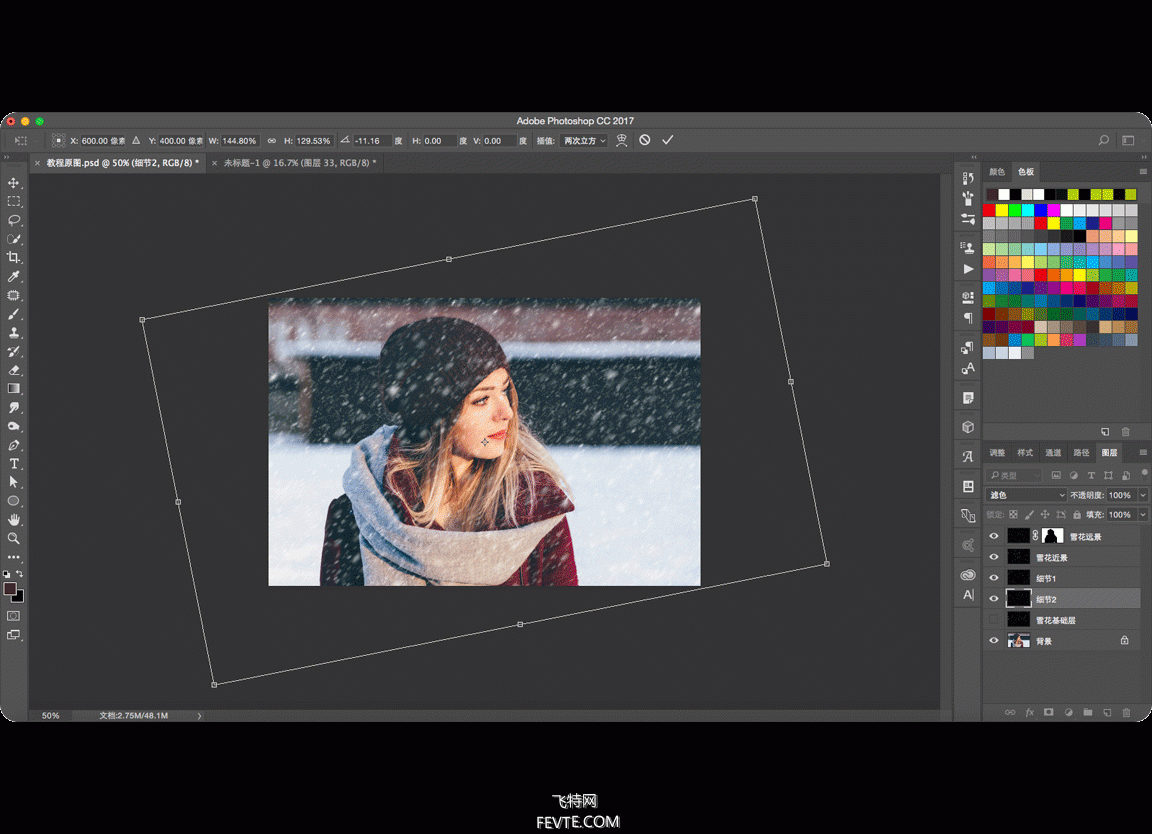Open the Paragraph panel icon
The image size is (1152, 834).
[968, 317]
